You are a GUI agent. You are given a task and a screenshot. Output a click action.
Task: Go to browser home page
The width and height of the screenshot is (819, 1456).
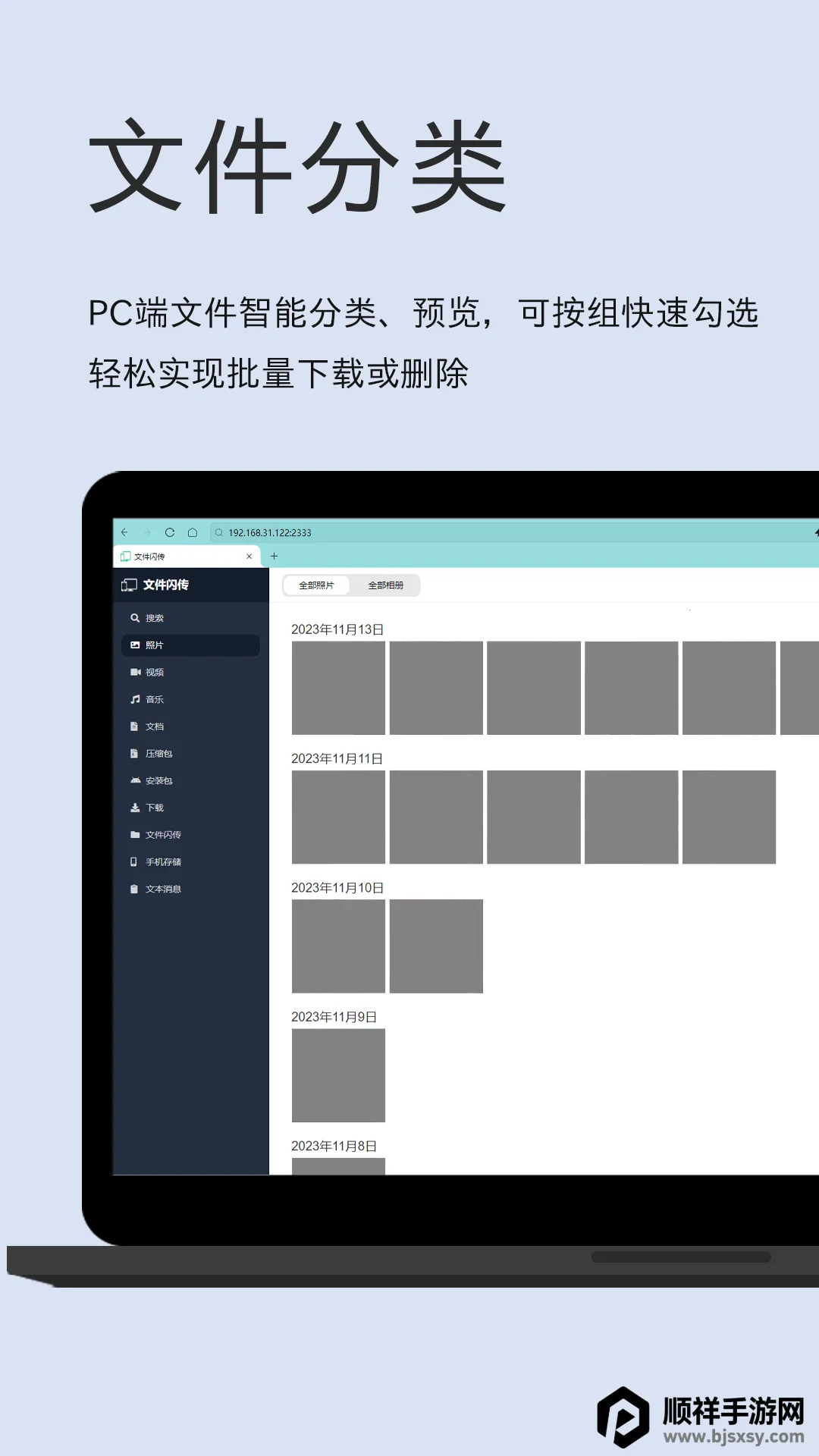(193, 532)
